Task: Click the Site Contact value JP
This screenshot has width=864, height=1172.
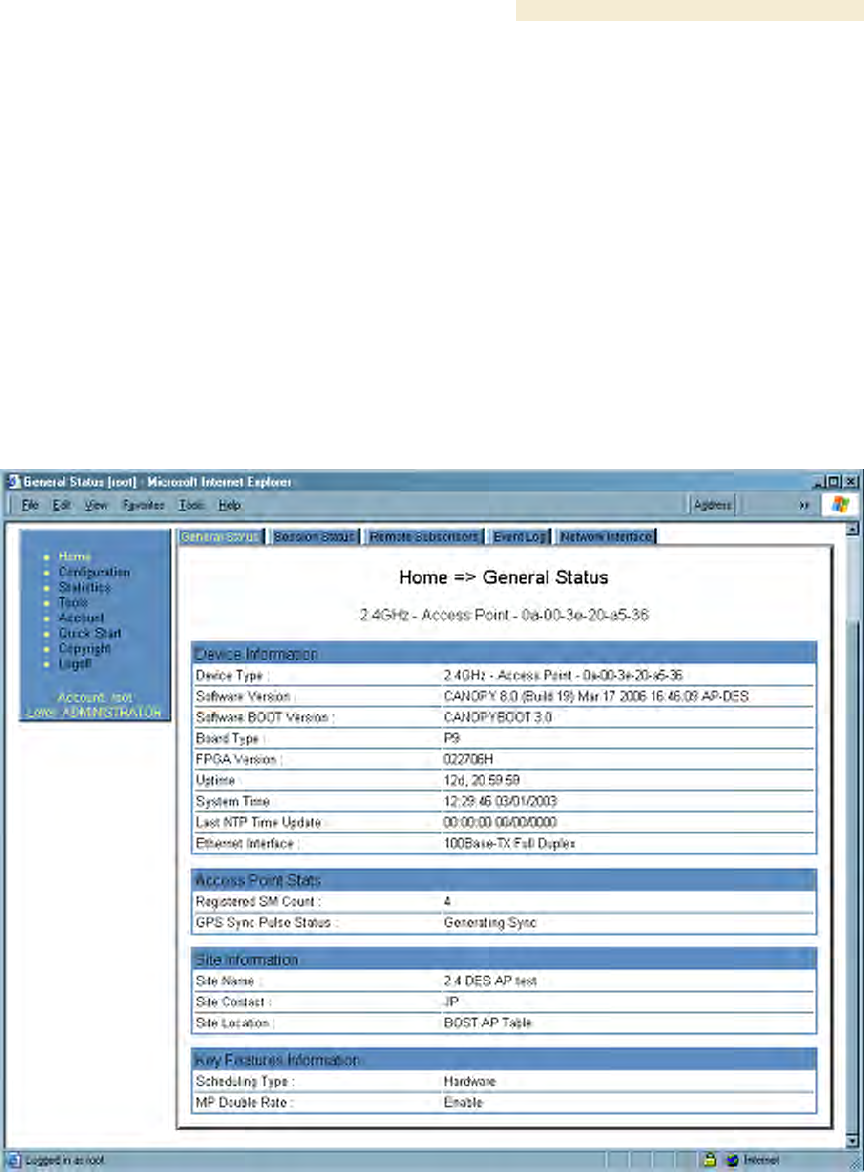Action: pyautogui.click(x=451, y=1002)
